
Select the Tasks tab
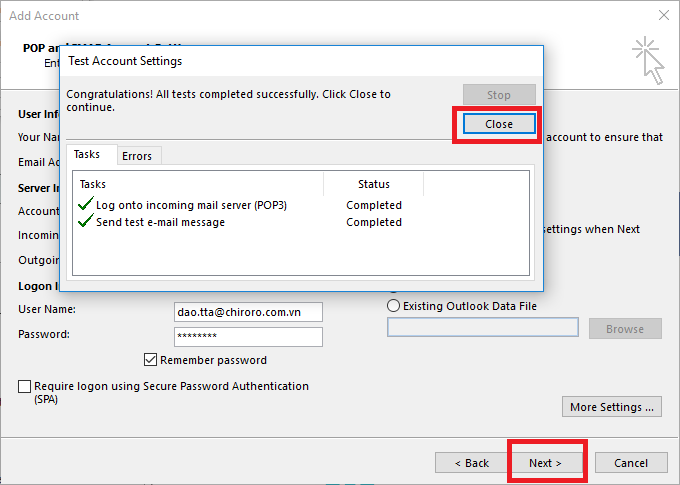pyautogui.click(x=87, y=156)
